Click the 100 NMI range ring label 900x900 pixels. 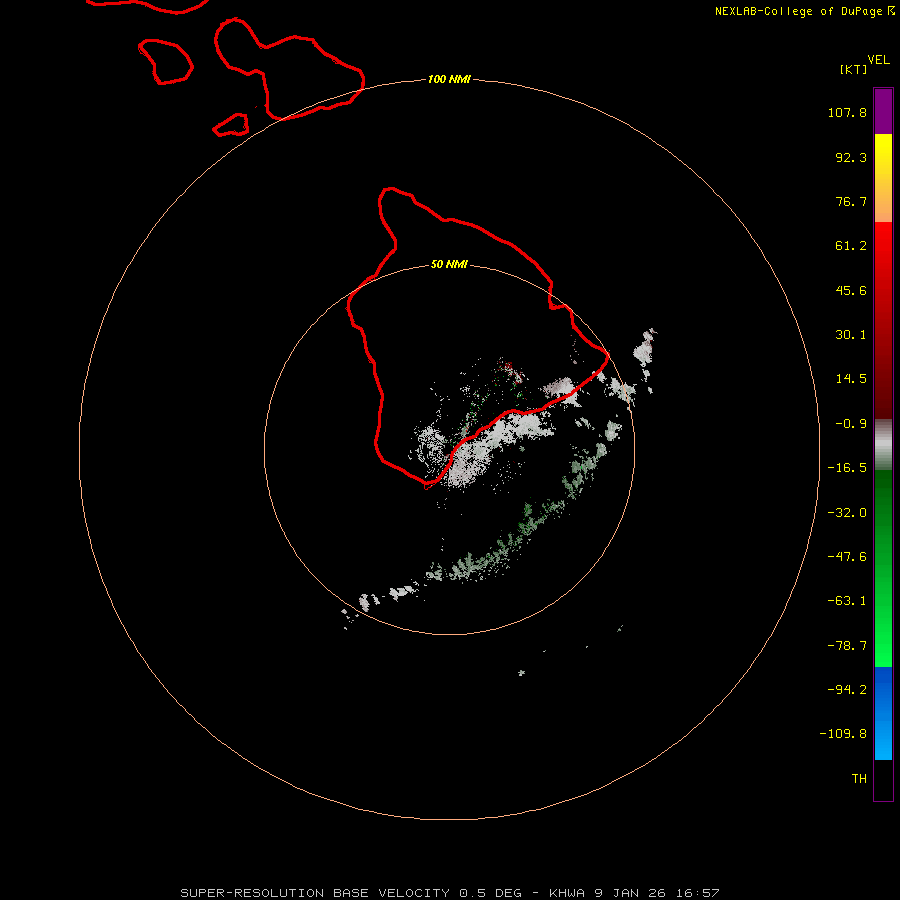click(x=449, y=79)
